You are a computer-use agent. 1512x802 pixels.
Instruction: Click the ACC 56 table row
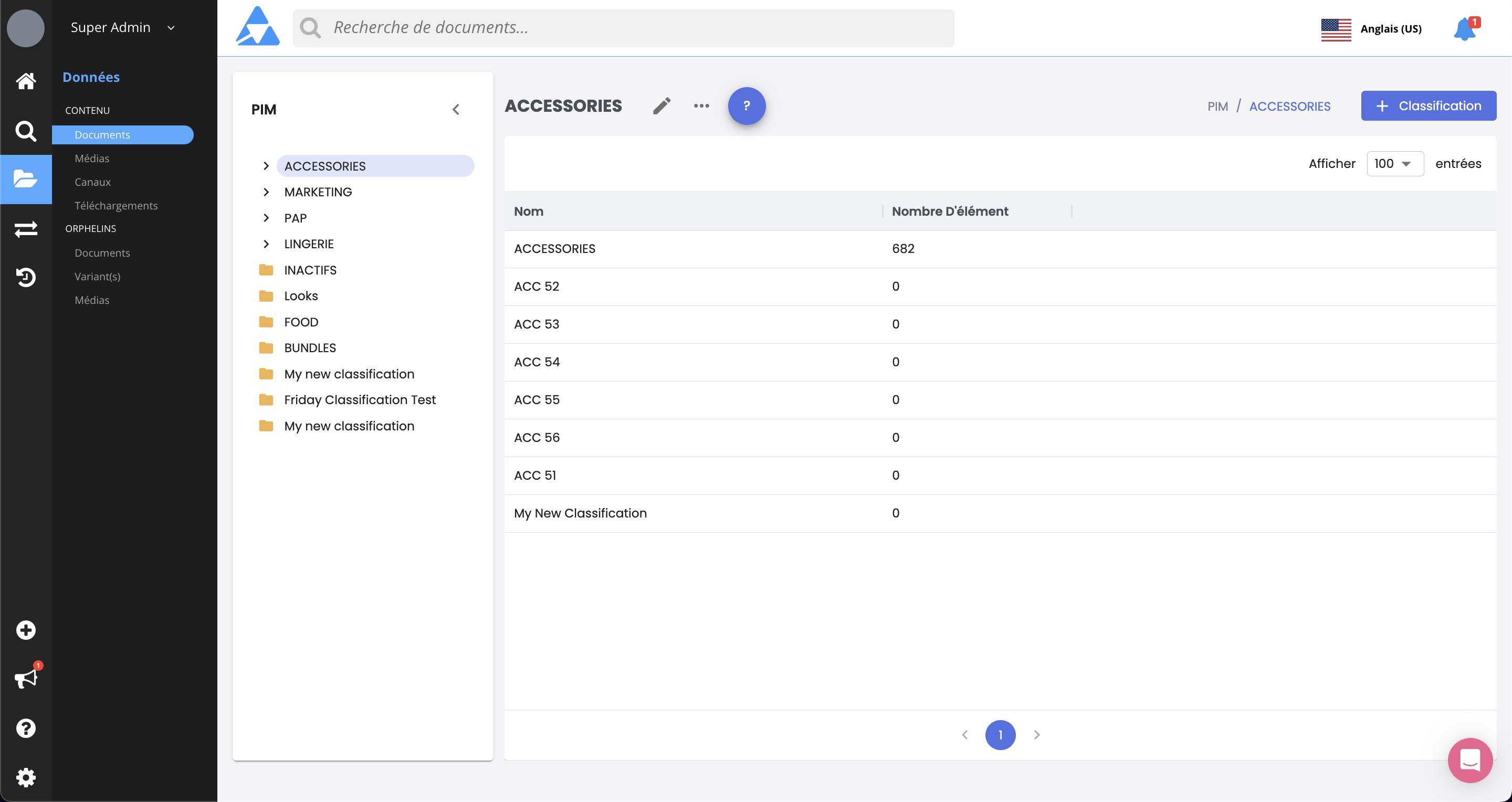pos(1000,438)
